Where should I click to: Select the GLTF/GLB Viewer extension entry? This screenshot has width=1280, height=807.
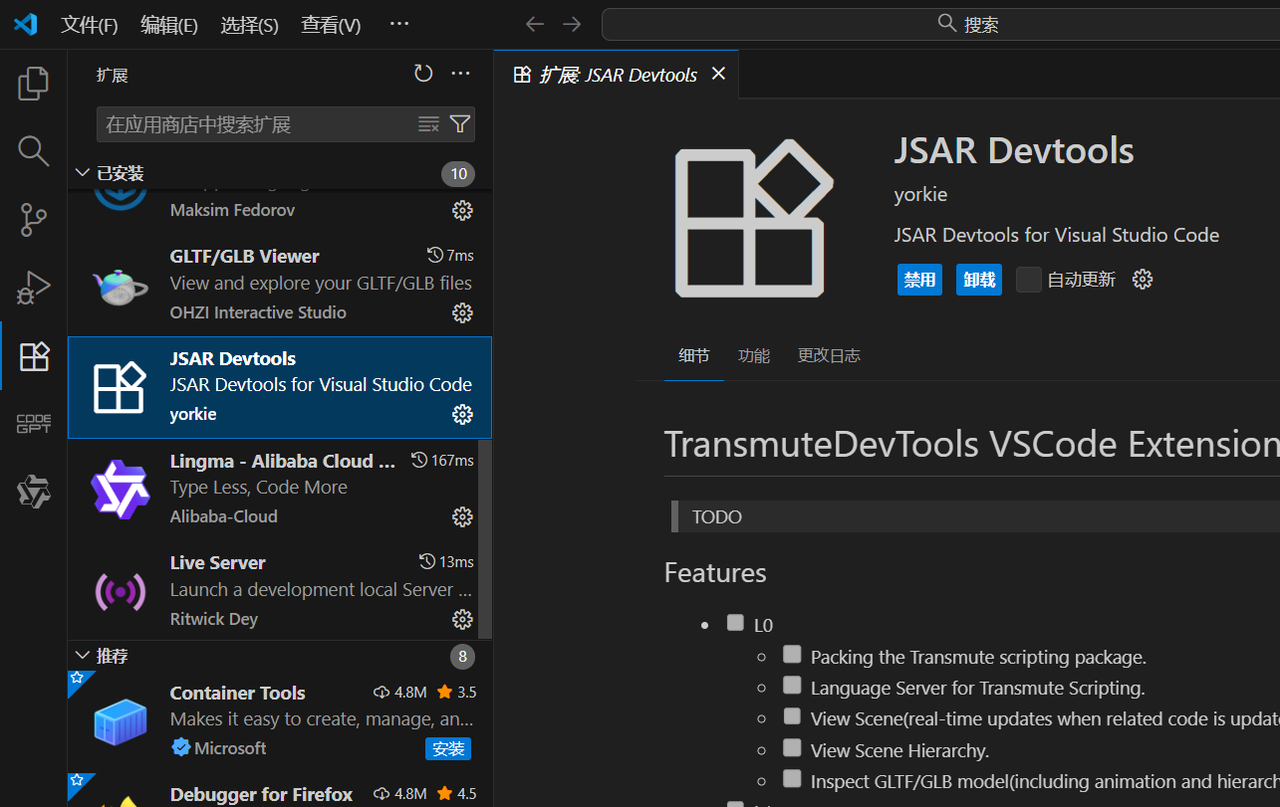280,285
